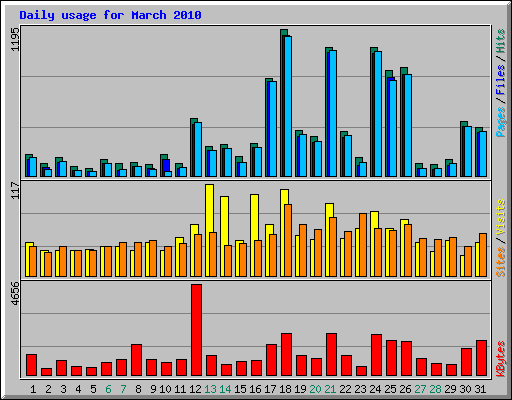Select the tallest red KBytes bar for day 12
This screenshot has width=512, height=400.
click(196, 330)
